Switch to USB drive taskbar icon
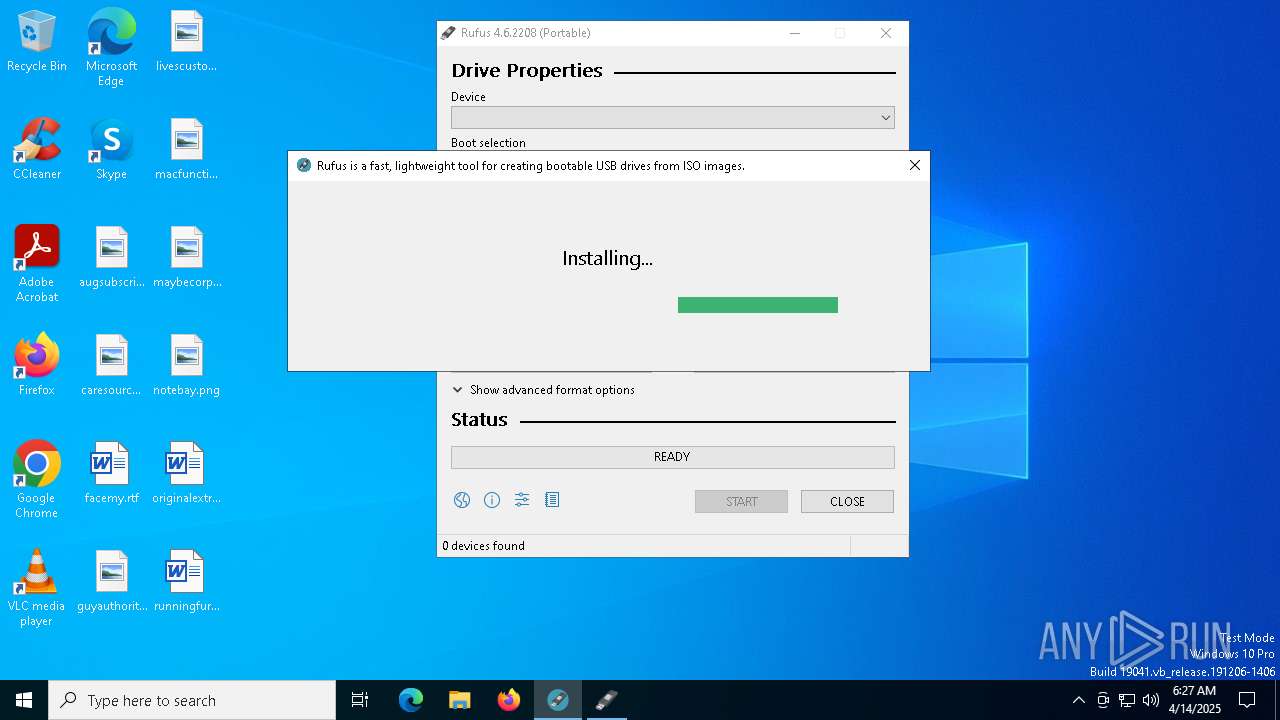The image size is (1280, 720). 607,700
